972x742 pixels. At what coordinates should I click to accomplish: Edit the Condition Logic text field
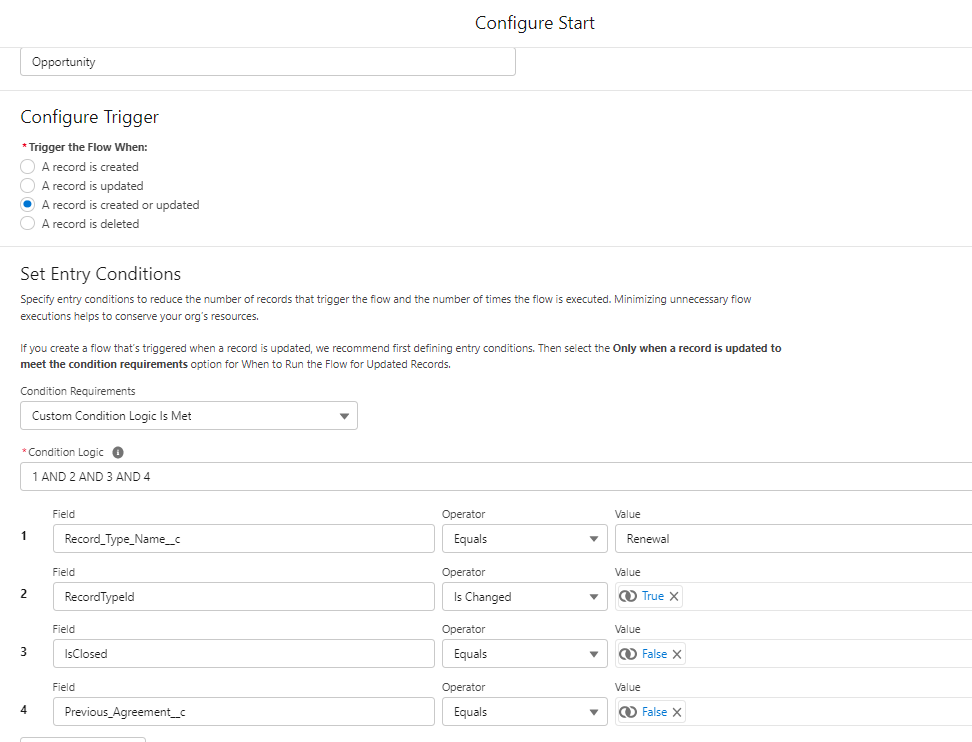click(x=495, y=477)
